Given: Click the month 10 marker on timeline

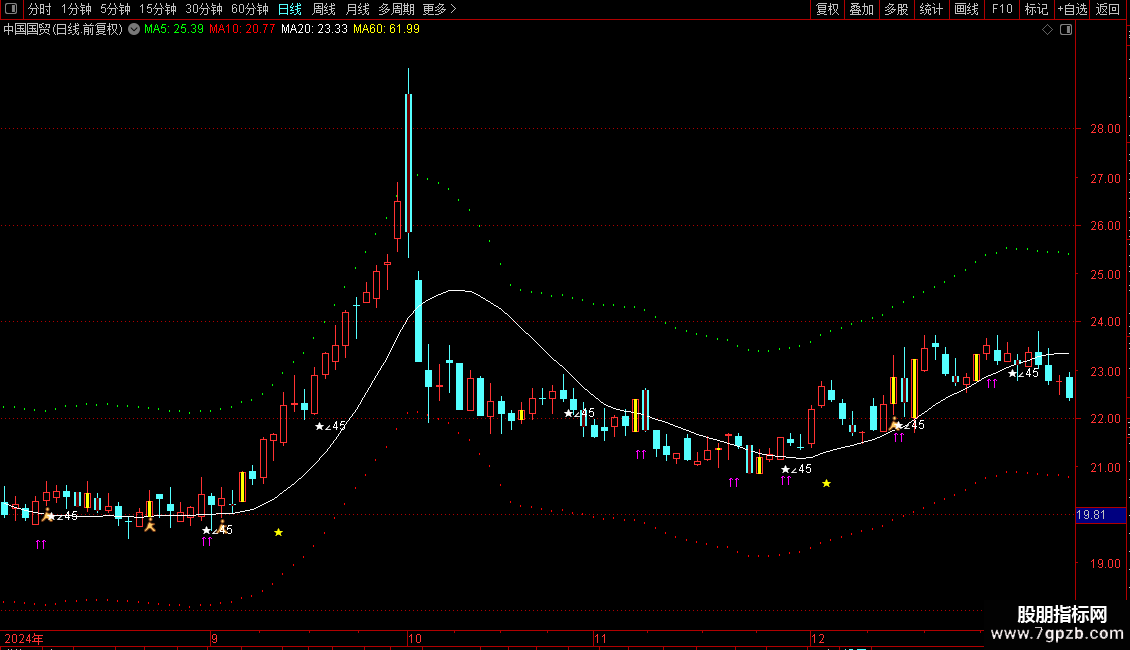Looking at the screenshot, I should (414, 639).
